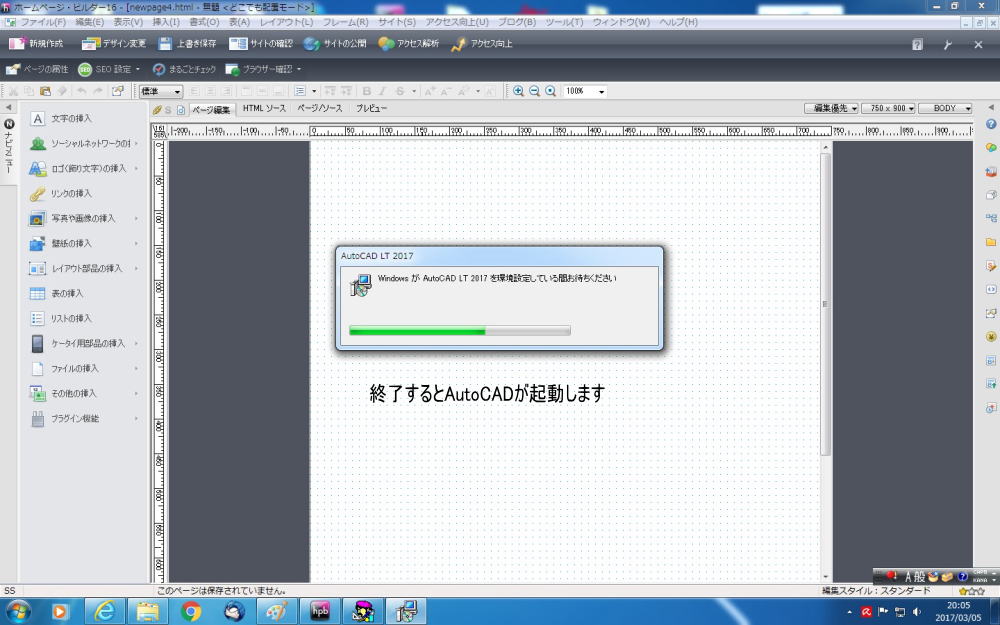This screenshot has height=625, width=1000.
Task: Run まるごとチェック full check
Action: (184, 69)
